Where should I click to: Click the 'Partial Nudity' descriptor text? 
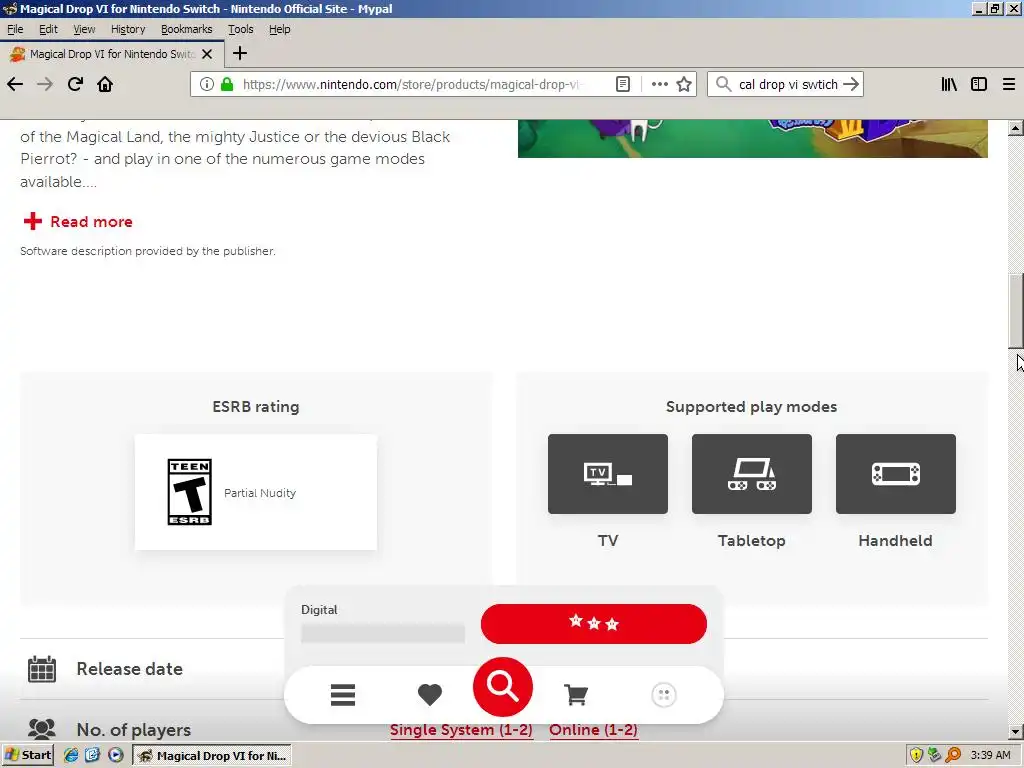(x=260, y=493)
